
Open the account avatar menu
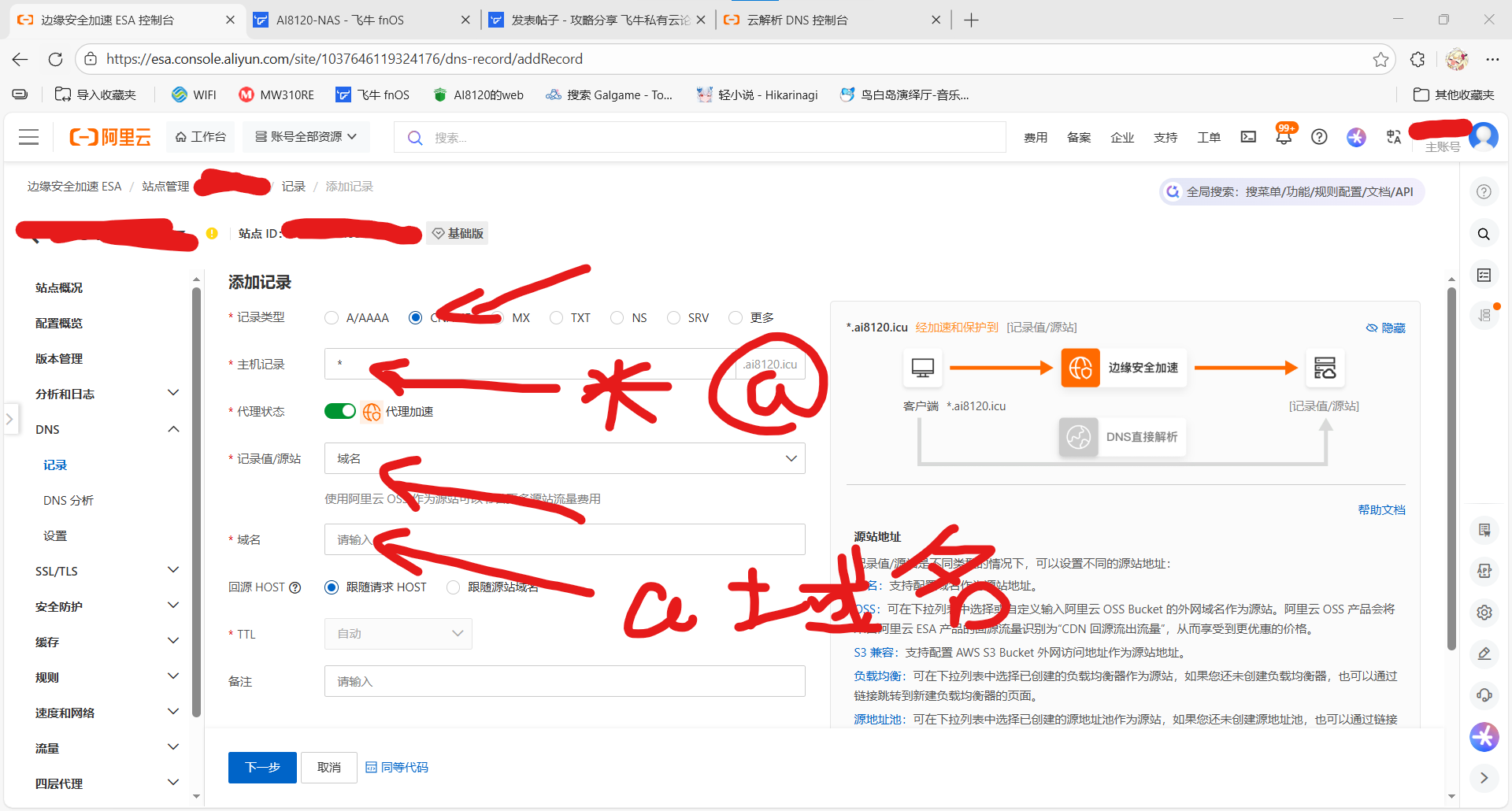tap(1484, 137)
